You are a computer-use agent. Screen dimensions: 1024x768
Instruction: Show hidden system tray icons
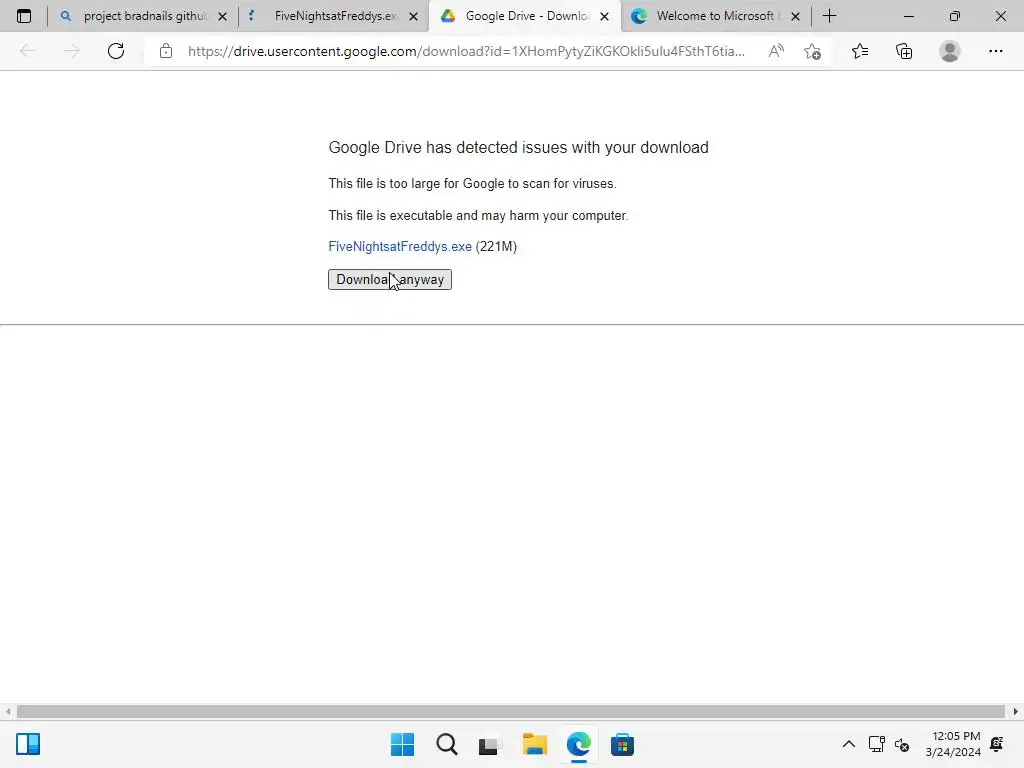[848, 744]
